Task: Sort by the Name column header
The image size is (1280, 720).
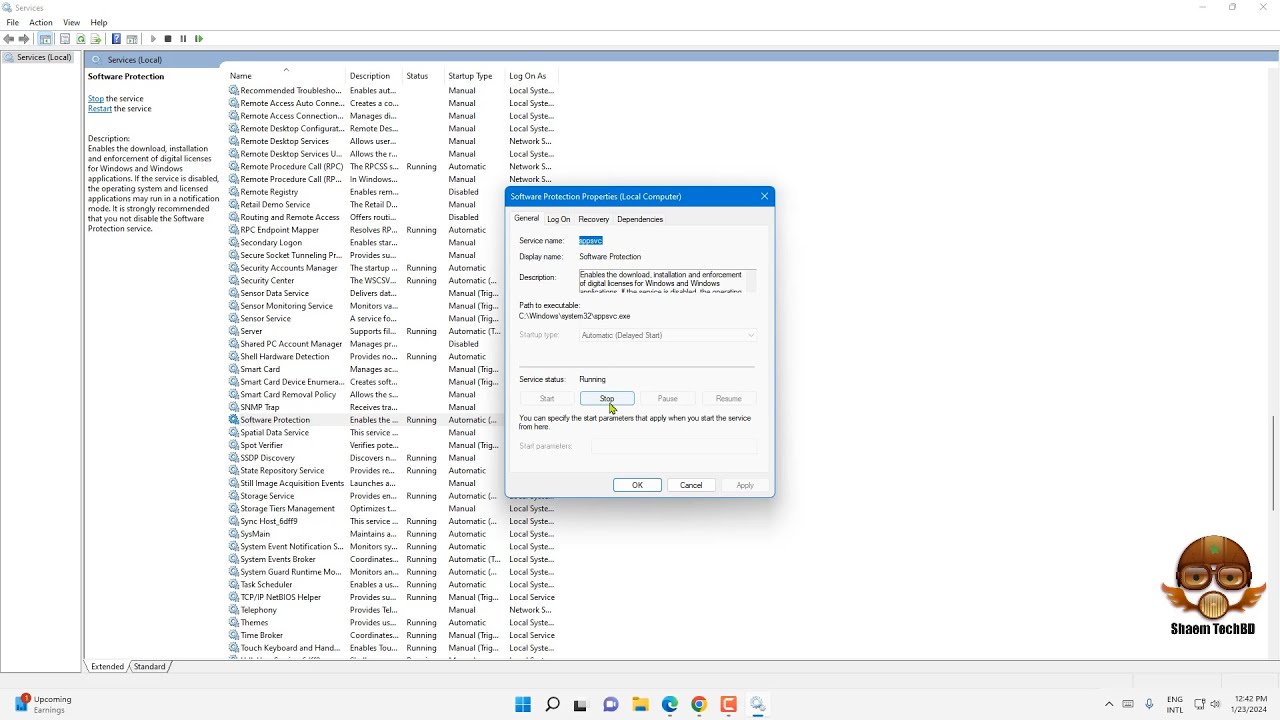Action: pyautogui.click(x=285, y=76)
